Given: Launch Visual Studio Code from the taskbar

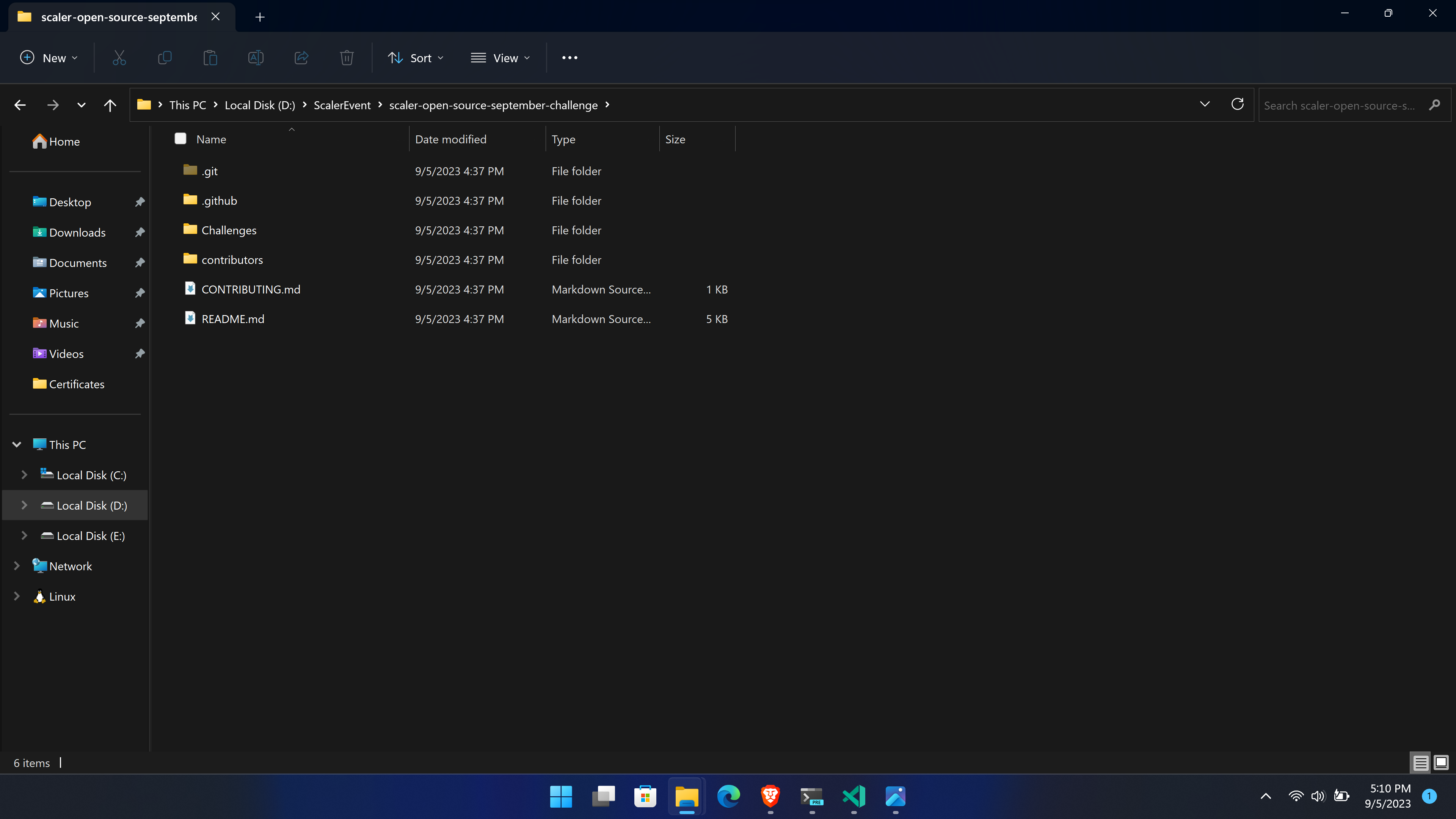Looking at the screenshot, I should point(854,796).
